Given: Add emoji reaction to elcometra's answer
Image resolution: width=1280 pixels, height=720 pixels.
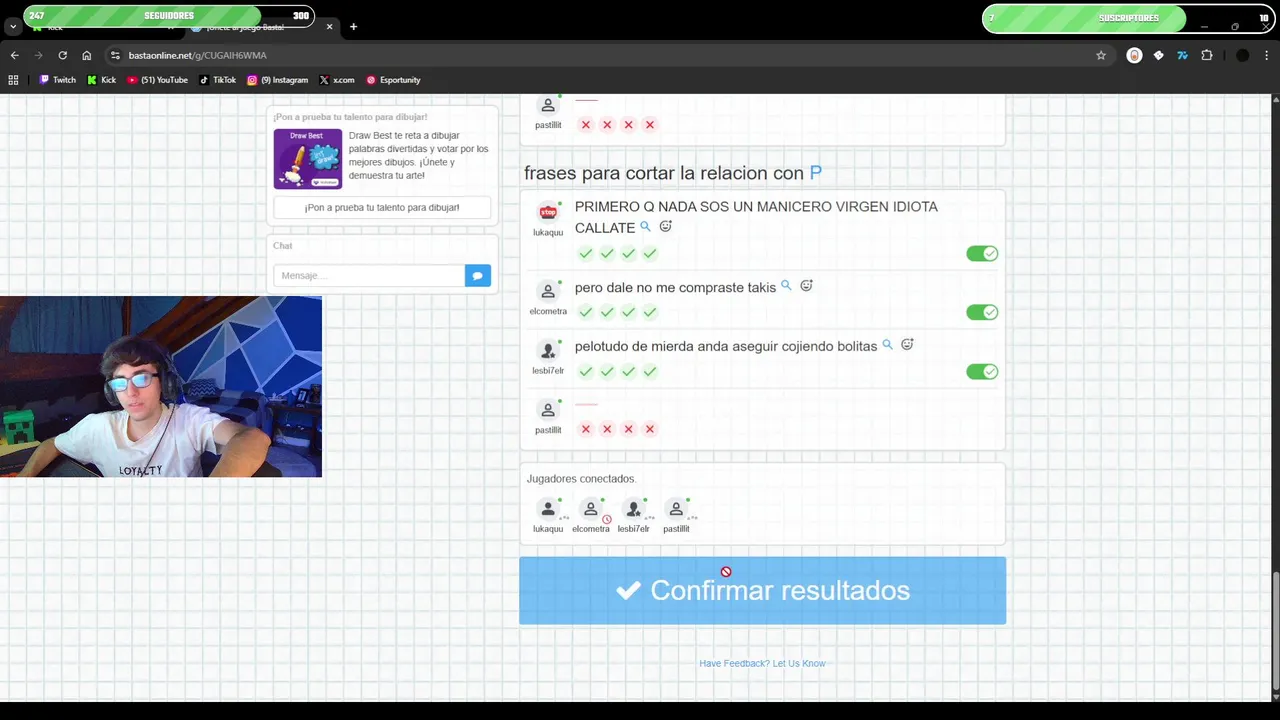Looking at the screenshot, I should (806, 286).
